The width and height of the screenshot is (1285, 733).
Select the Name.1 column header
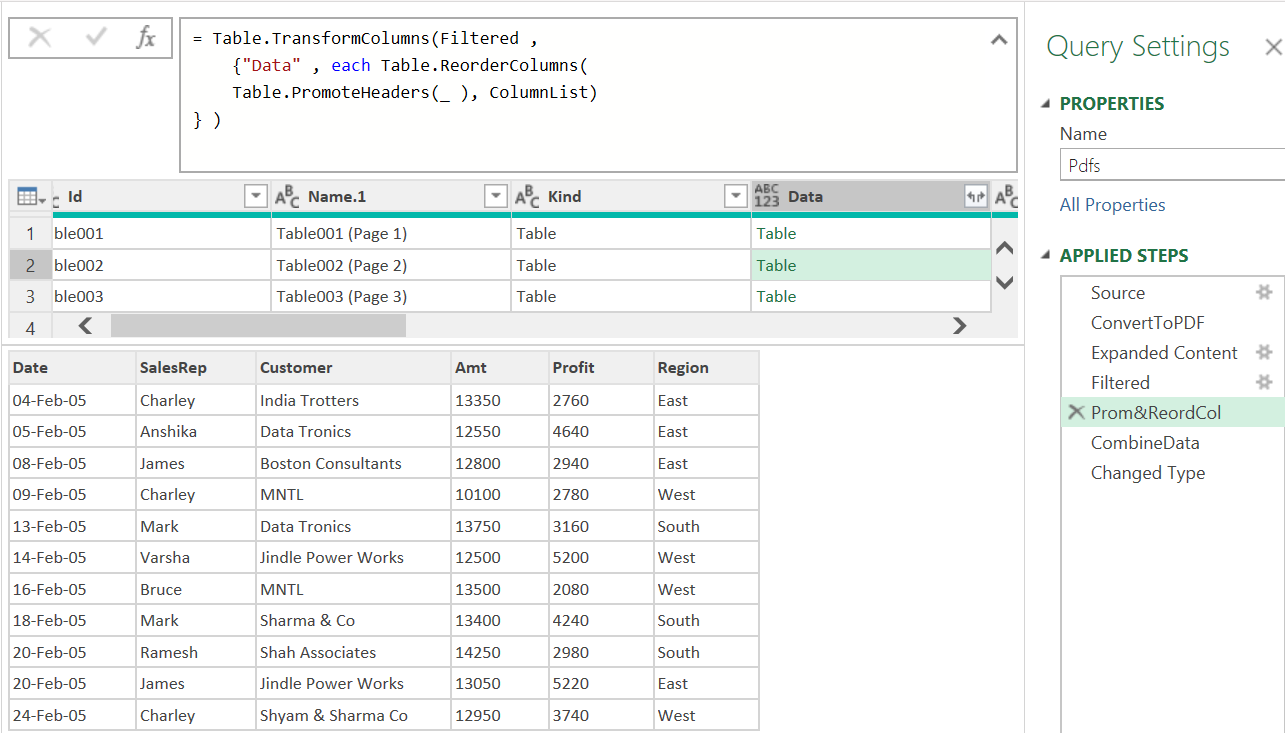coord(391,197)
